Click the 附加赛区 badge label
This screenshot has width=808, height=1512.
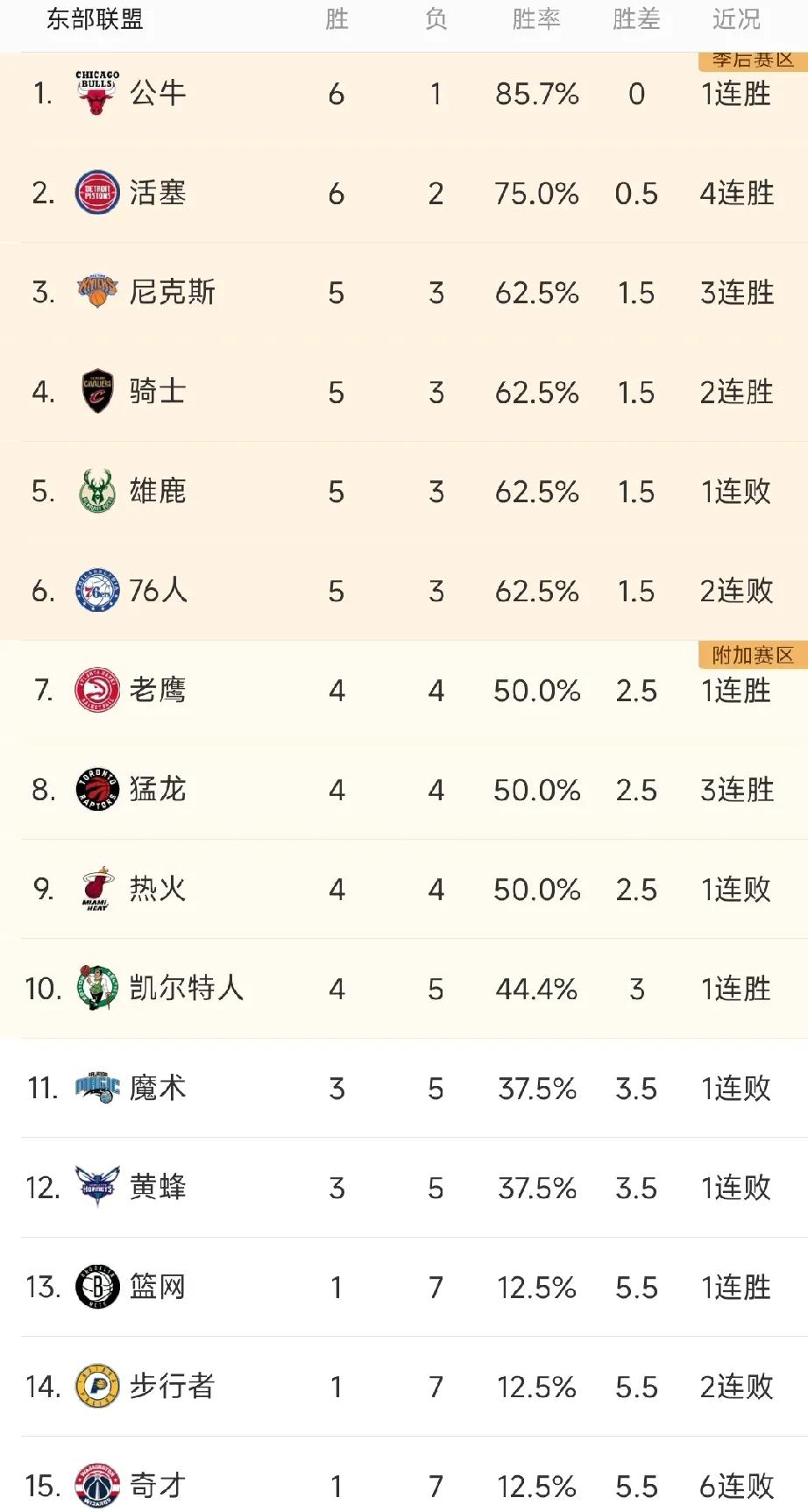[x=753, y=655]
